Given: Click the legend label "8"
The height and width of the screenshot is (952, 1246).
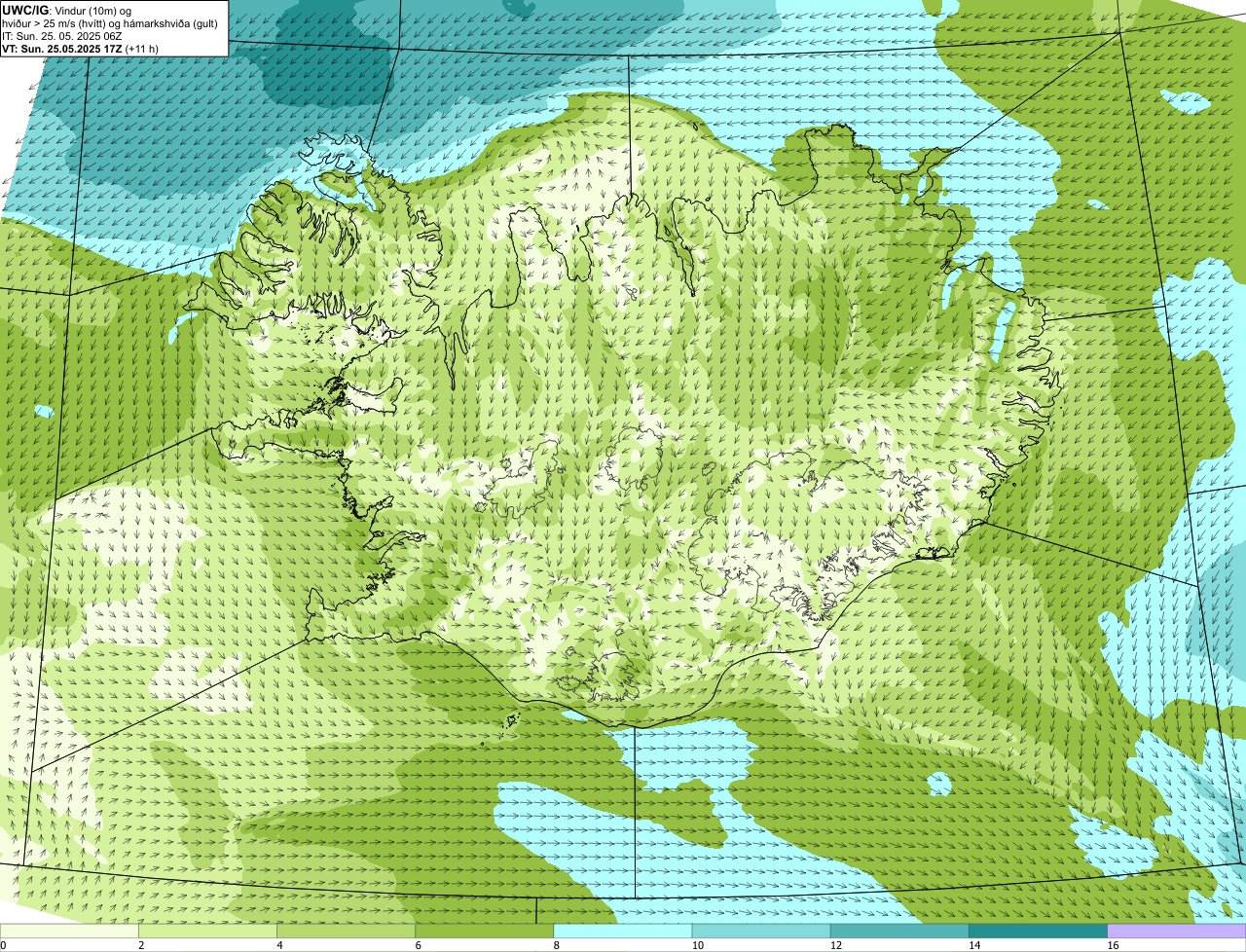Looking at the screenshot, I should [x=556, y=945].
